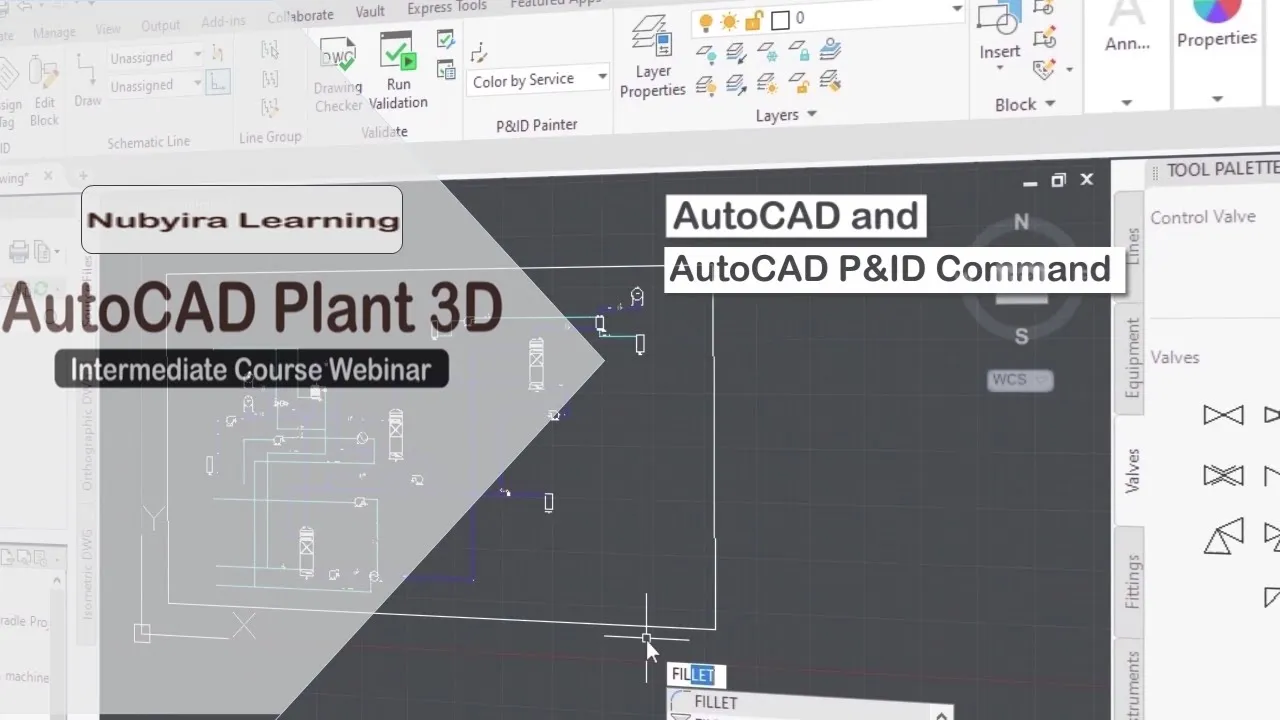This screenshot has width=1280, height=720.
Task: Select the first gate valve symbol
Action: click(1223, 415)
